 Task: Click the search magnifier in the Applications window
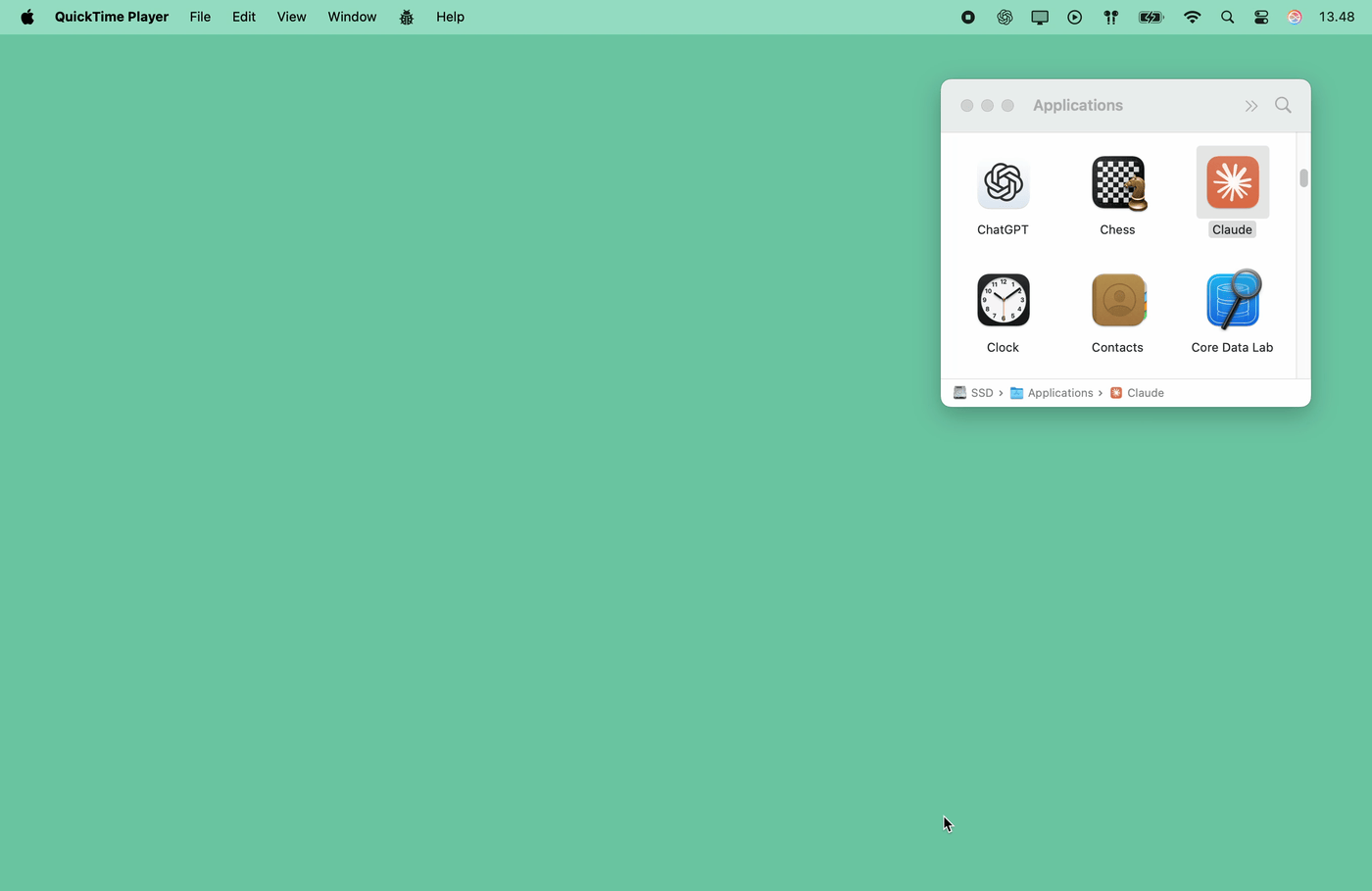(x=1283, y=105)
